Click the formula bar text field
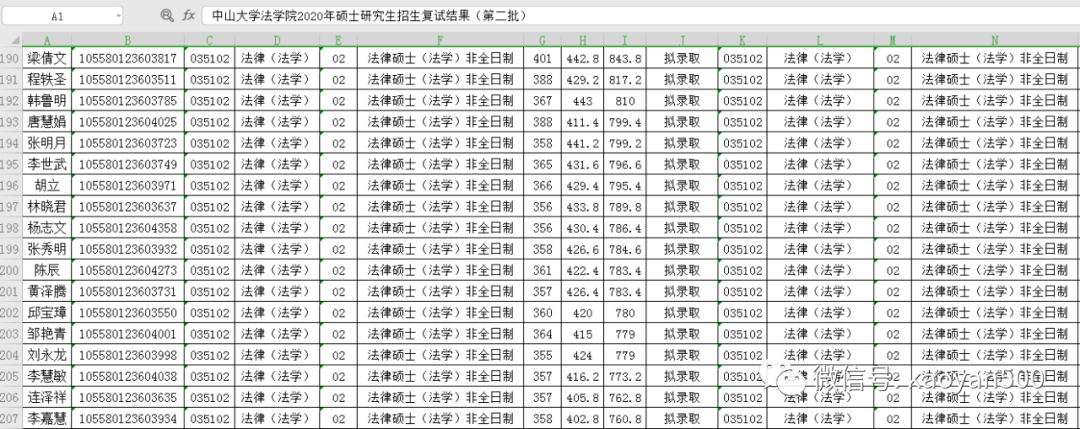 (641, 15)
